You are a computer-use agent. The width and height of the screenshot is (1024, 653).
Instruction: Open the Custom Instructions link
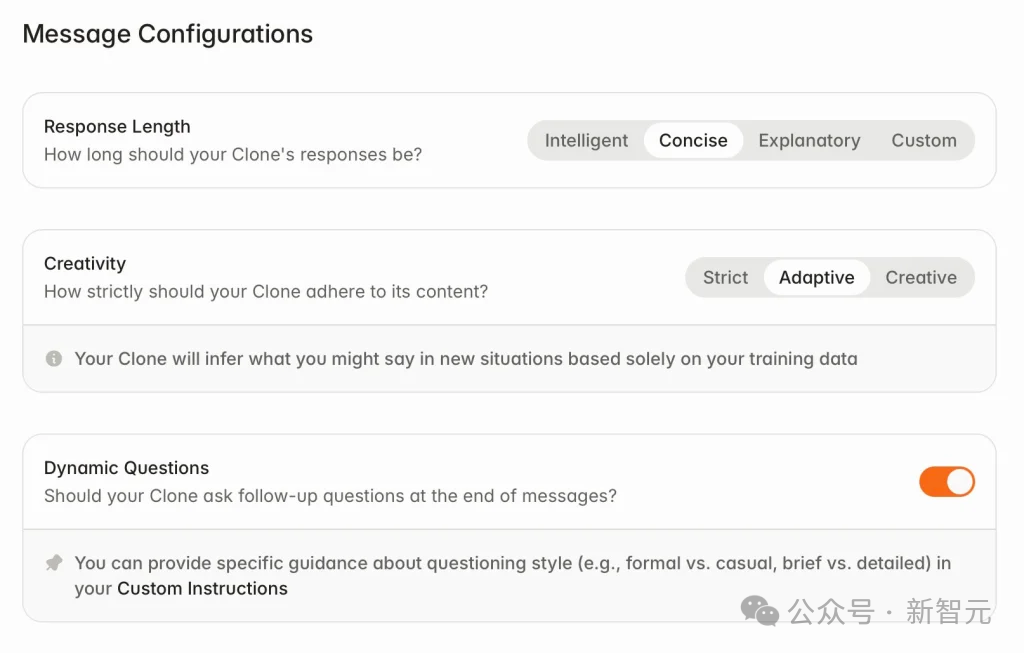tap(202, 588)
